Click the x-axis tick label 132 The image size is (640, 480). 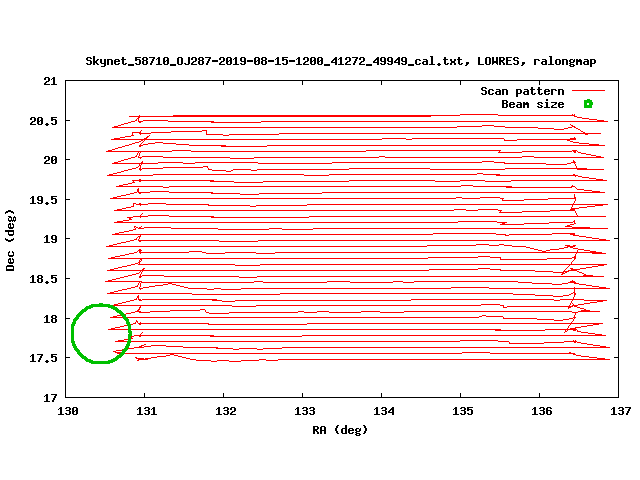tap(226, 411)
